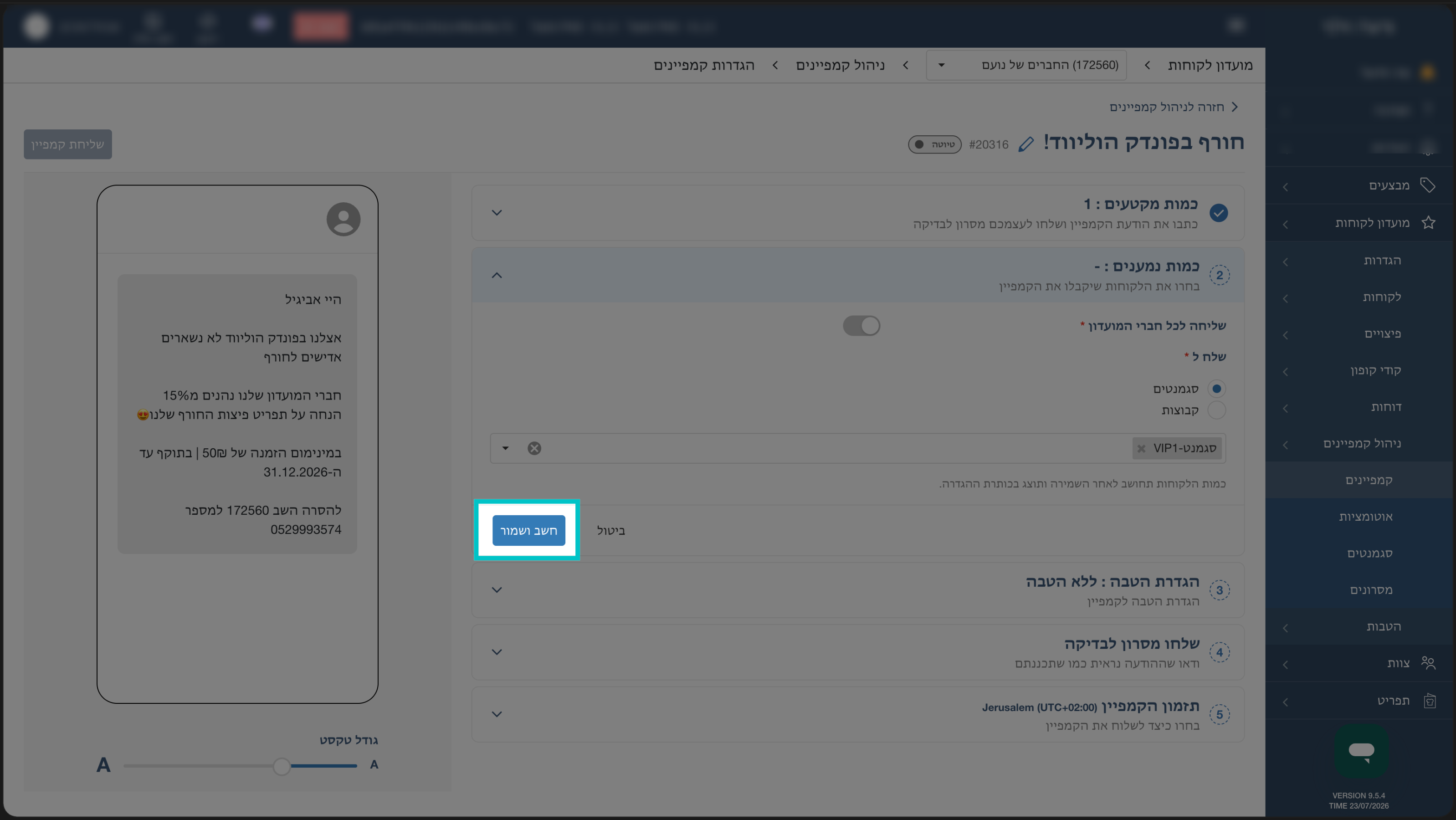Click the text size slider handle
The width and height of the screenshot is (1456, 820).
(282, 766)
